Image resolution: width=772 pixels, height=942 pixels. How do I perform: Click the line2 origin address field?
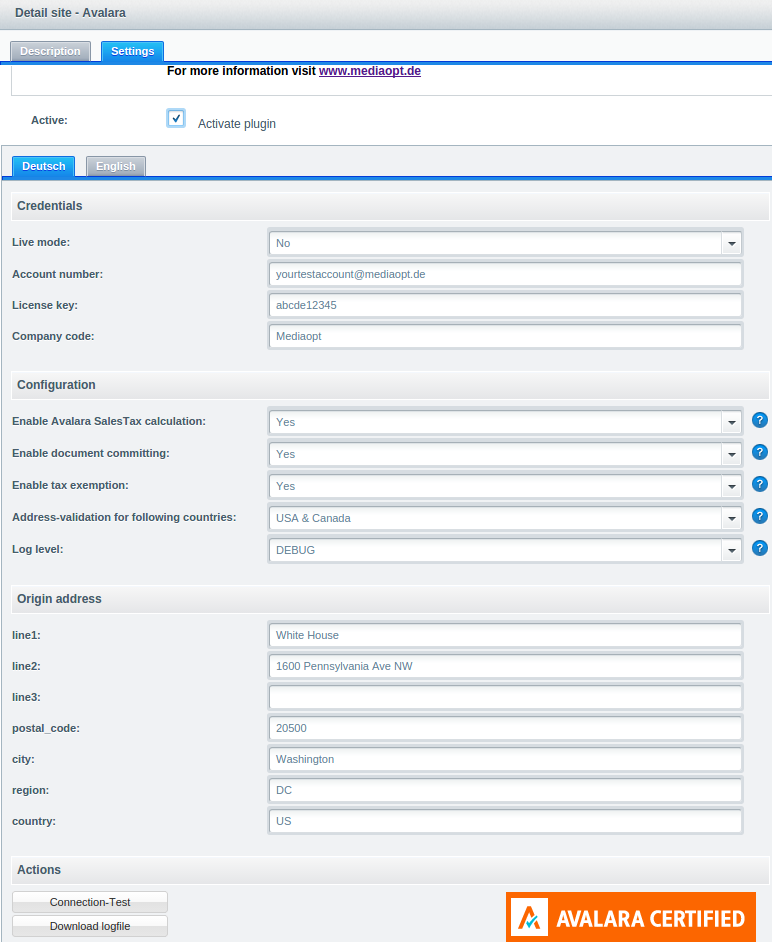coord(505,666)
